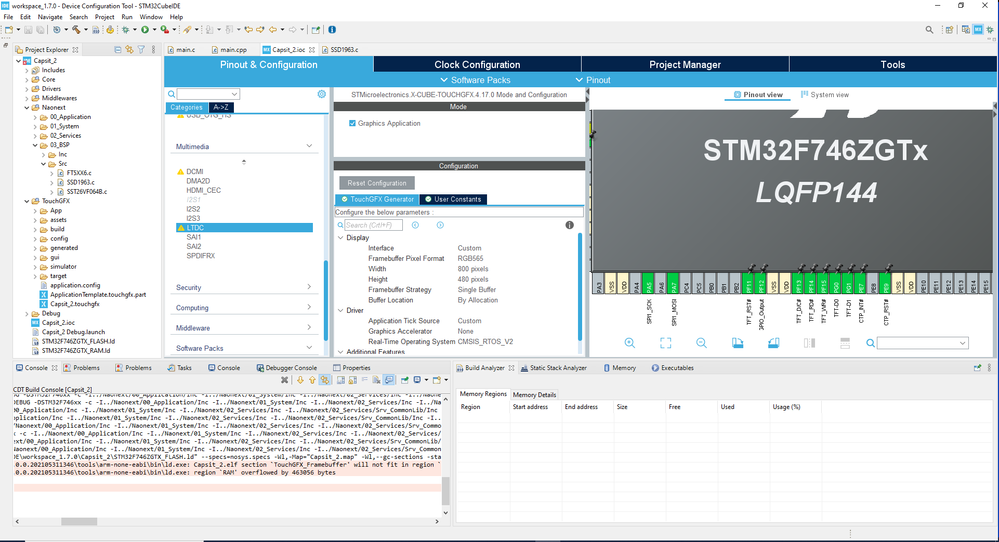This screenshot has height=542, width=999.
Task: Open the Navigate menu
Action: pos(50,17)
